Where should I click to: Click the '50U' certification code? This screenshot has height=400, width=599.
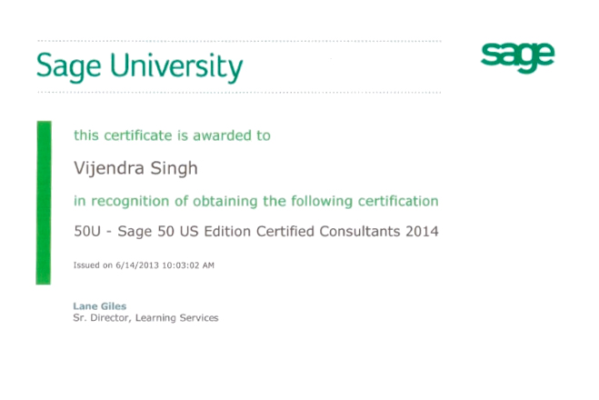[87, 231]
